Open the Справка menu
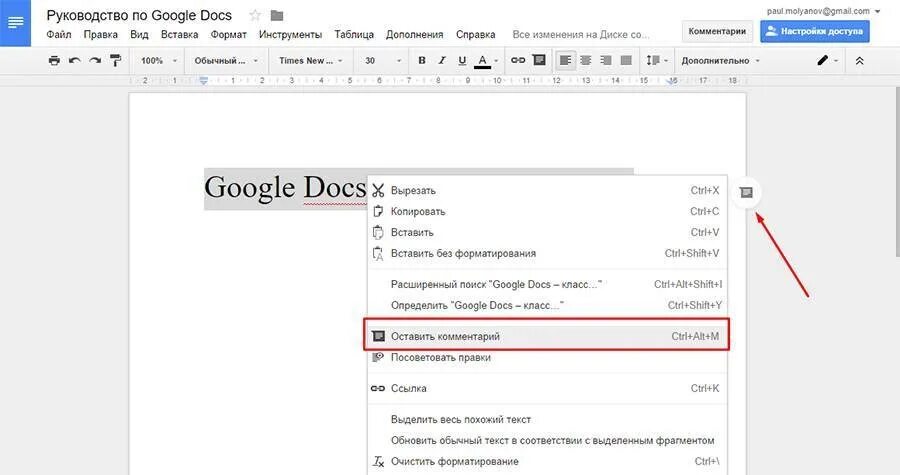 click(x=475, y=34)
